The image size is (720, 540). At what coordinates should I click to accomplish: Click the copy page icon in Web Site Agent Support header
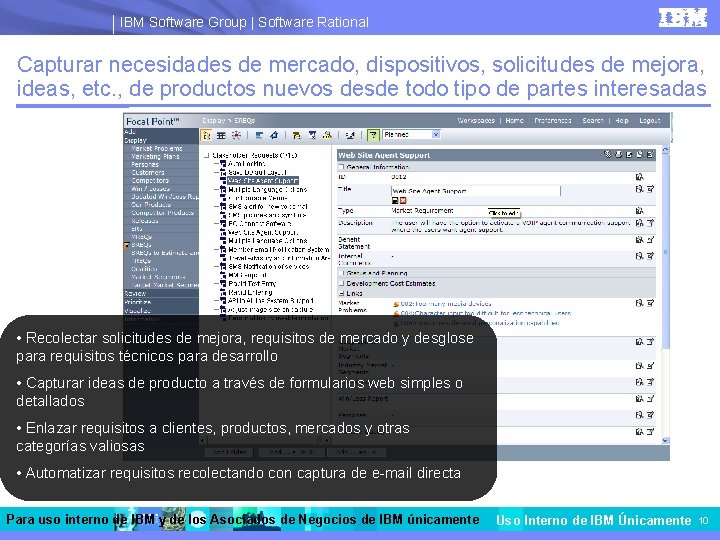point(639,154)
